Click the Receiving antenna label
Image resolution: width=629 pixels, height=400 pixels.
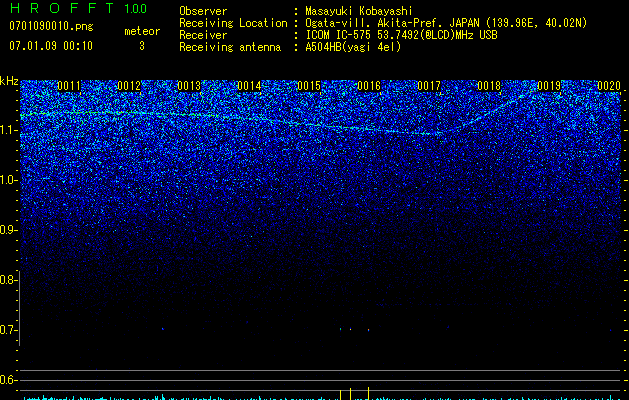tap(230, 47)
